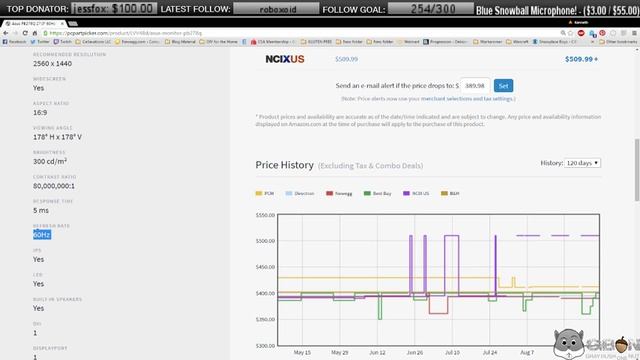Click the 16:9 aspect ratio value
The width and height of the screenshot is (640, 360).
click(x=40, y=113)
